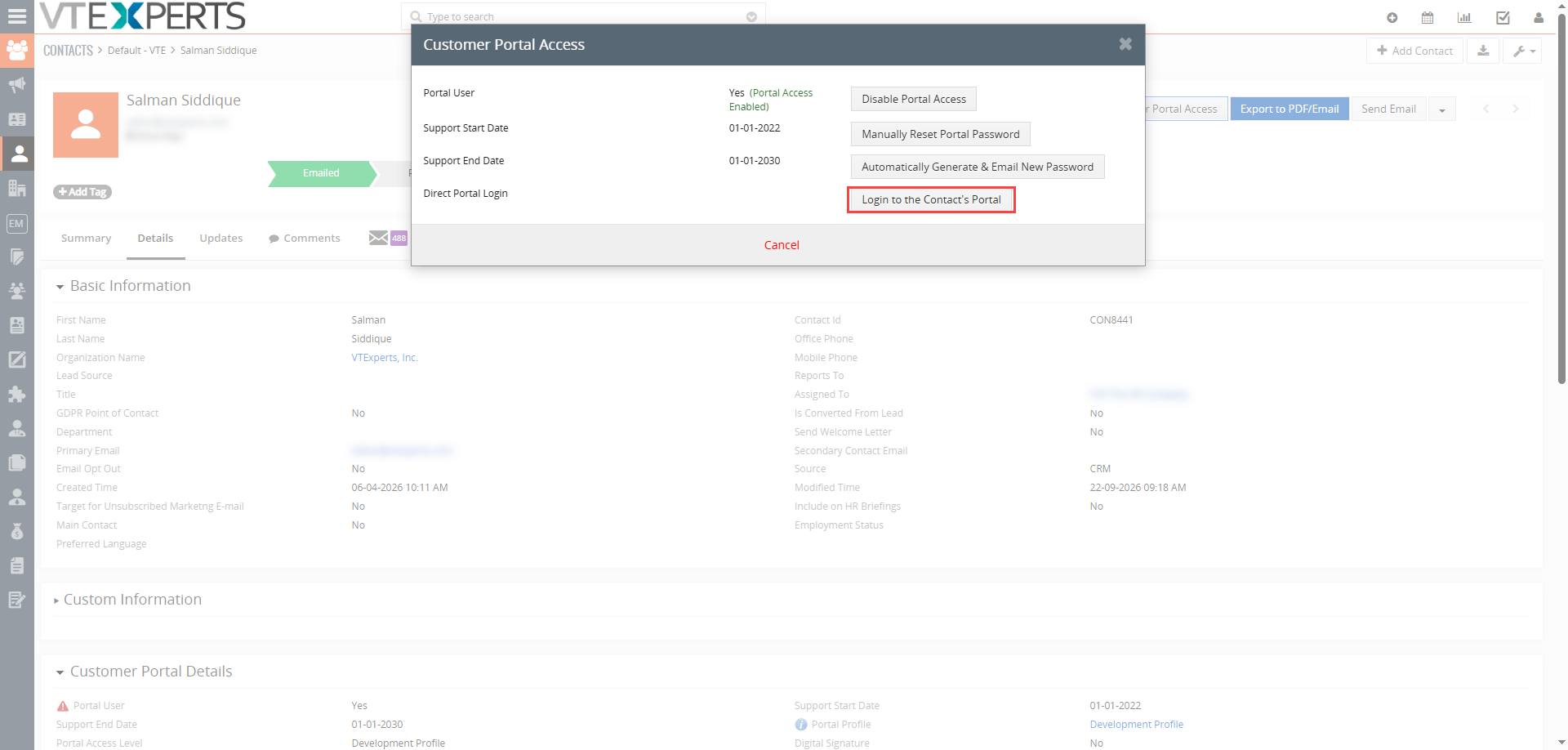Select the puzzle piece icon in sidebar
The height and width of the screenshot is (750, 1568).
[x=16, y=394]
